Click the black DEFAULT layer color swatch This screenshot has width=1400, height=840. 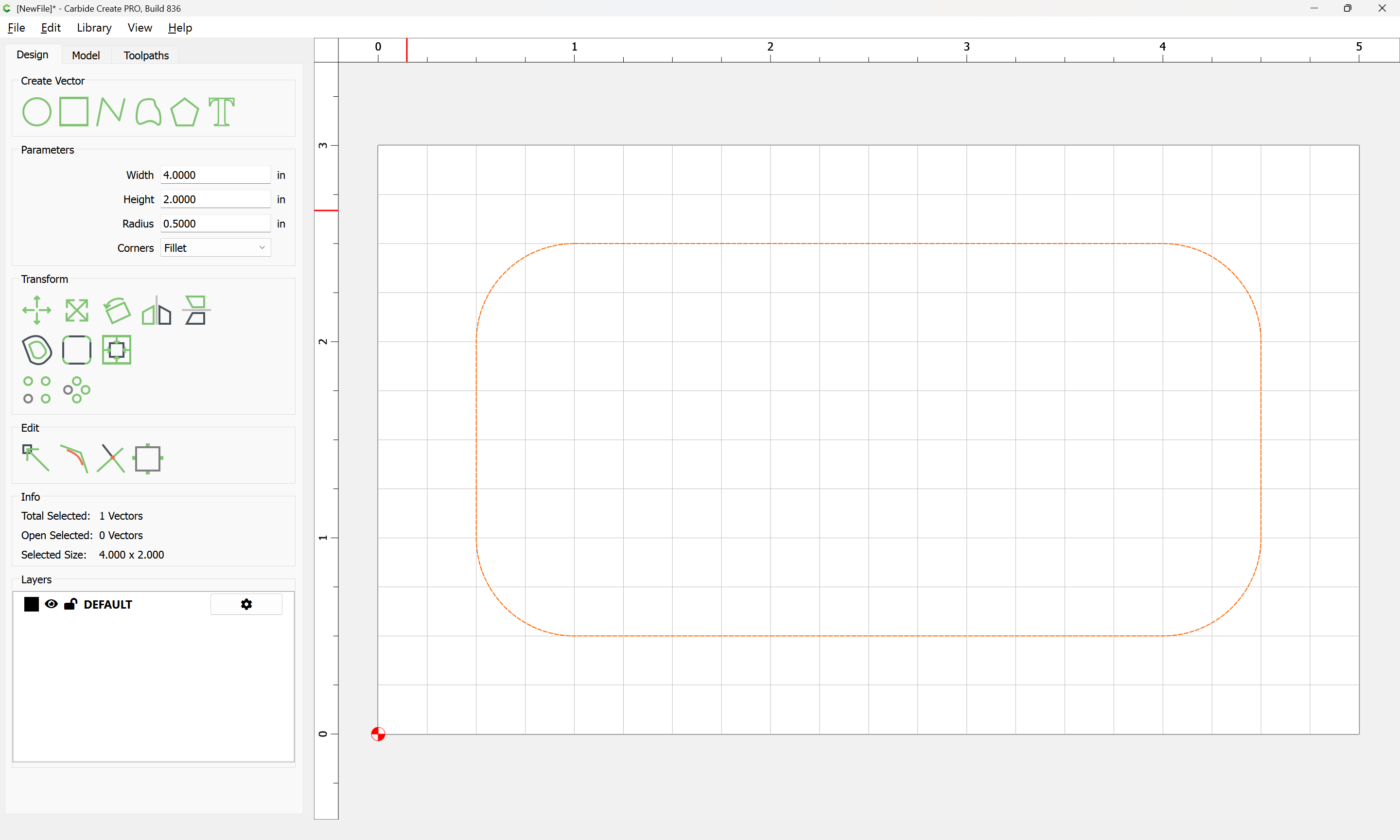[32, 604]
